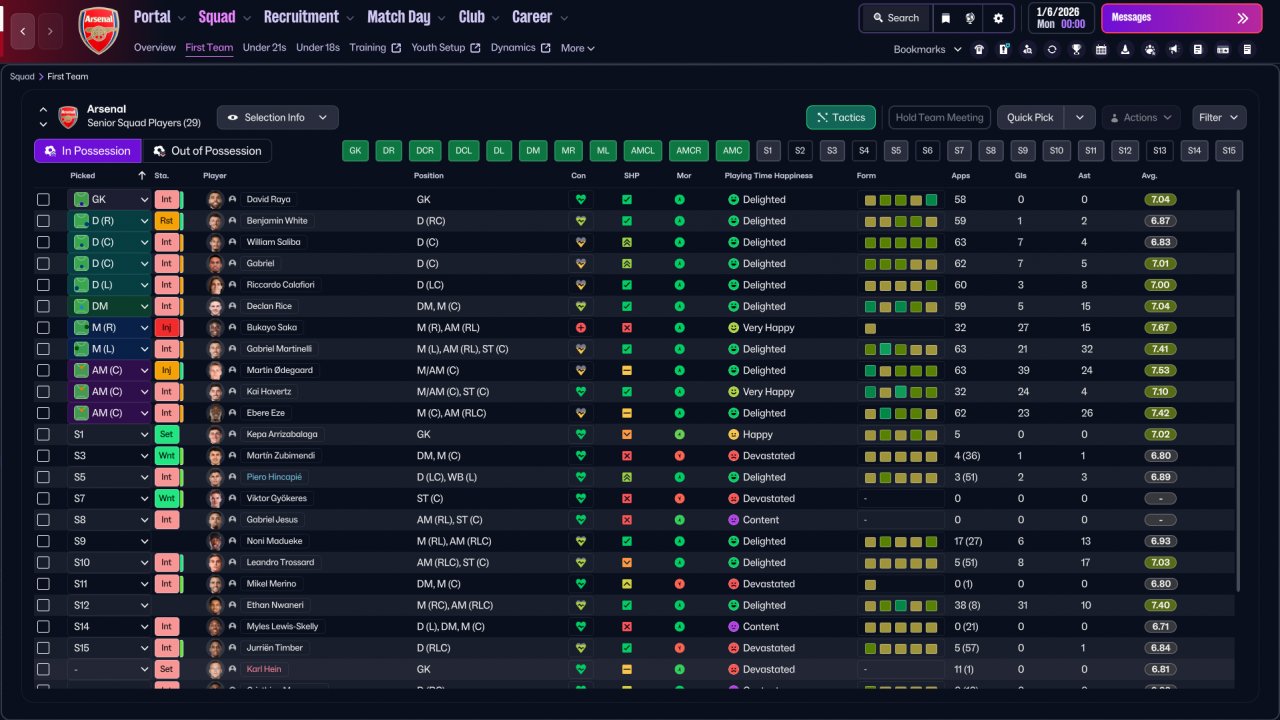This screenshot has width=1280, height=720.
Task: Click the S1 substitute slot chip
Action: 768,151
